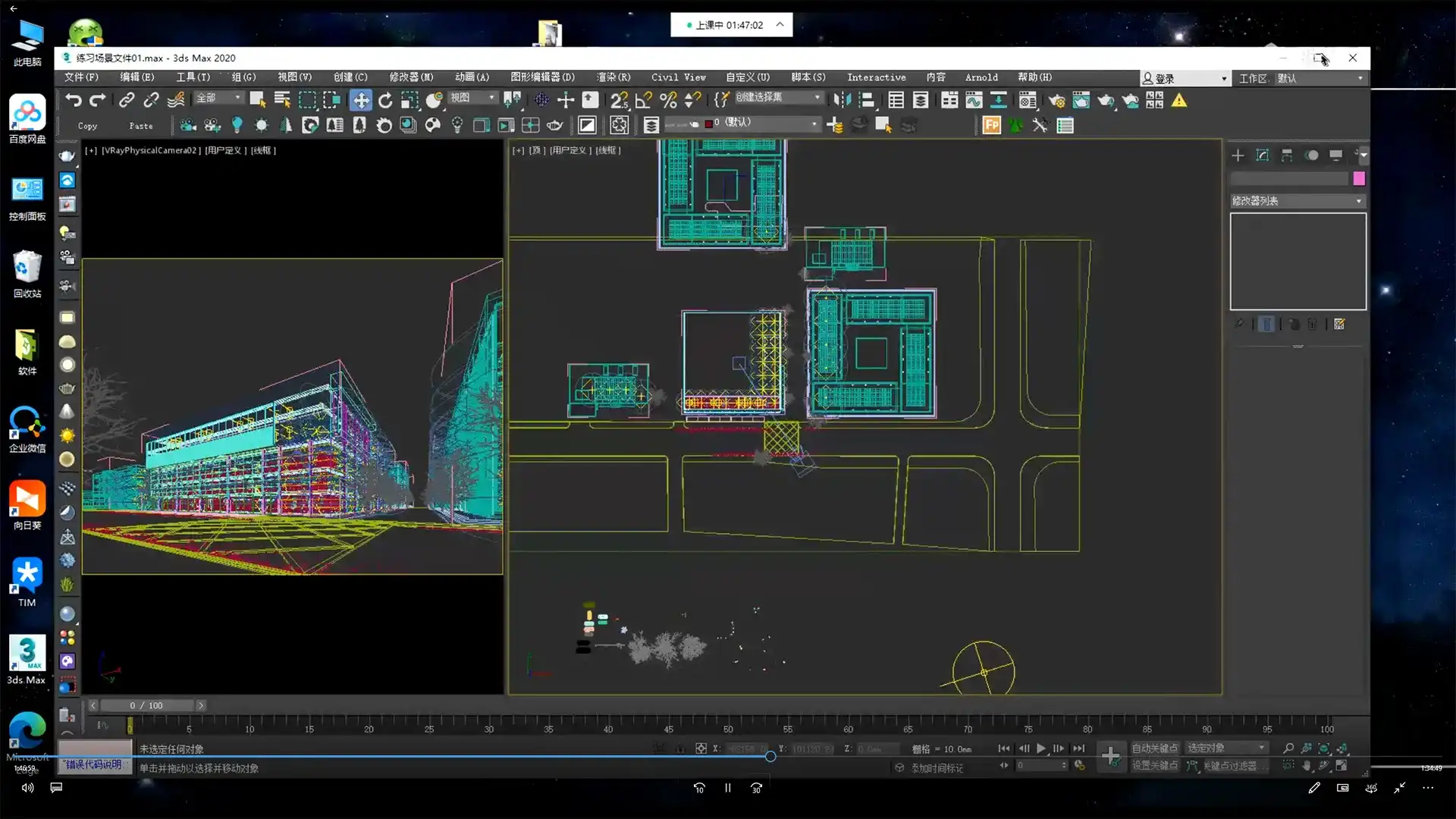This screenshot has width=1456, height=819.
Task: Click the pink object color swatch
Action: (1358, 178)
